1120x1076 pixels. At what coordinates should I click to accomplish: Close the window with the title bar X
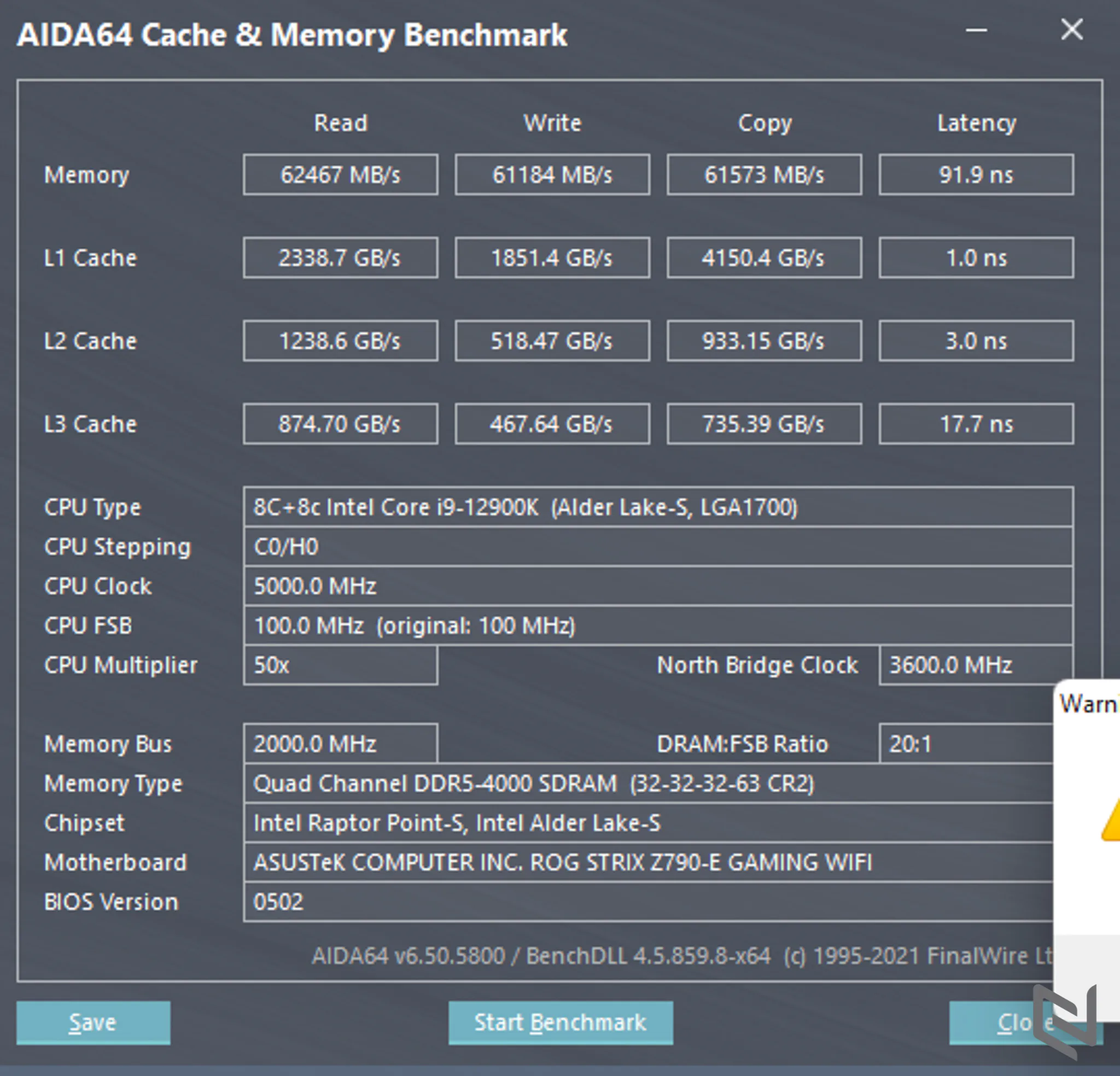tap(1071, 30)
